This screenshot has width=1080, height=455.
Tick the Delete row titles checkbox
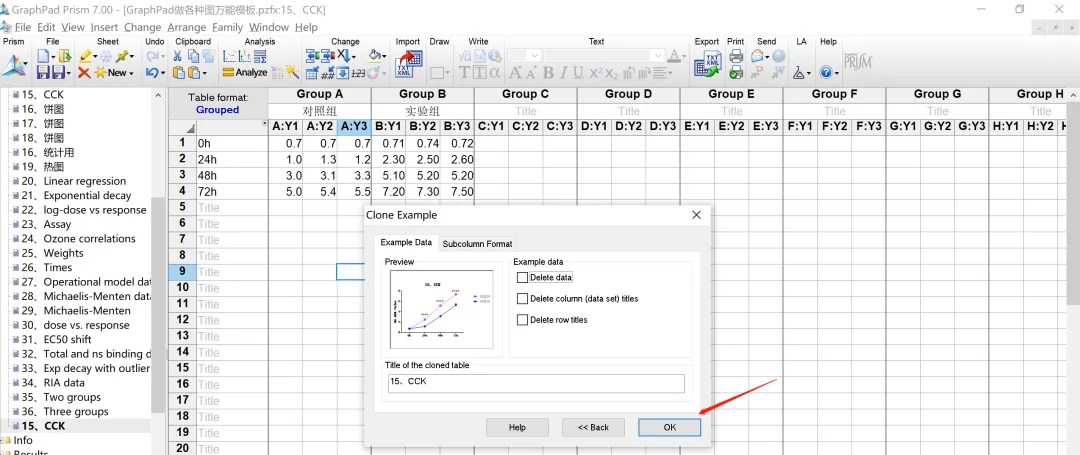coord(522,320)
